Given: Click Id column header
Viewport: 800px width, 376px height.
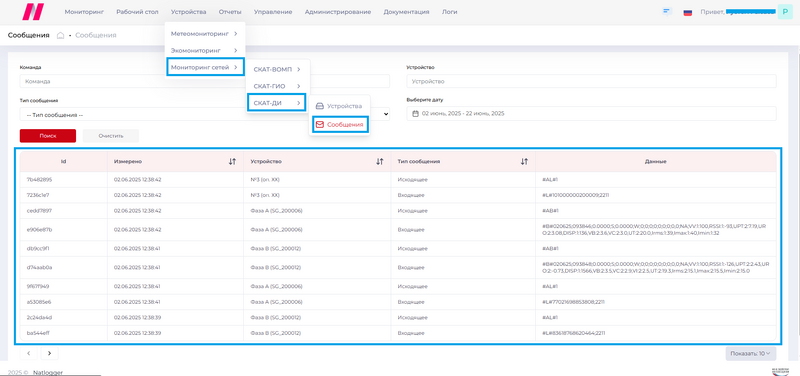Looking at the screenshot, I should coord(64,161).
